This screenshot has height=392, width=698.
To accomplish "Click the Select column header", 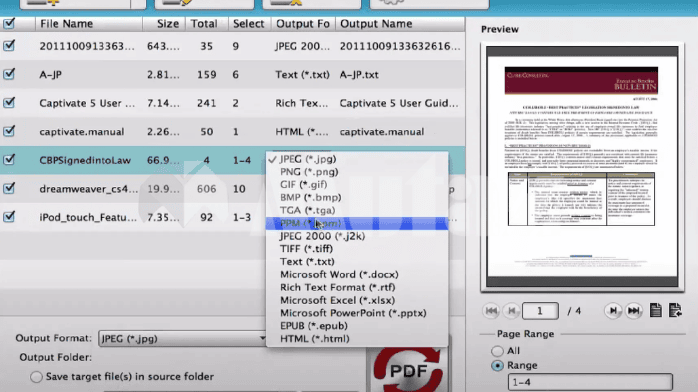I will pyautogui.click(x=249, y=24).
